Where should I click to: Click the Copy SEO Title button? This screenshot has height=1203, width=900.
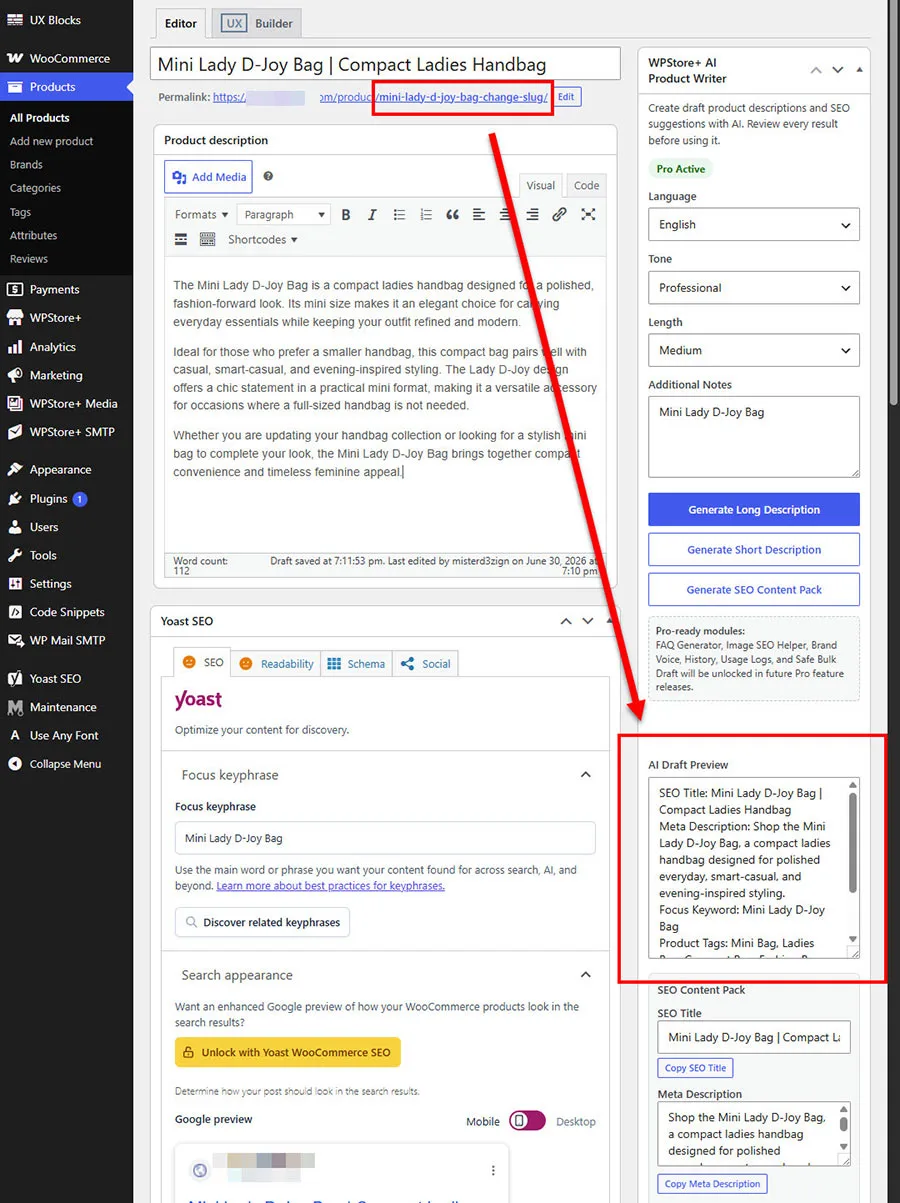pyautogui.click(x=696, y=1068)
